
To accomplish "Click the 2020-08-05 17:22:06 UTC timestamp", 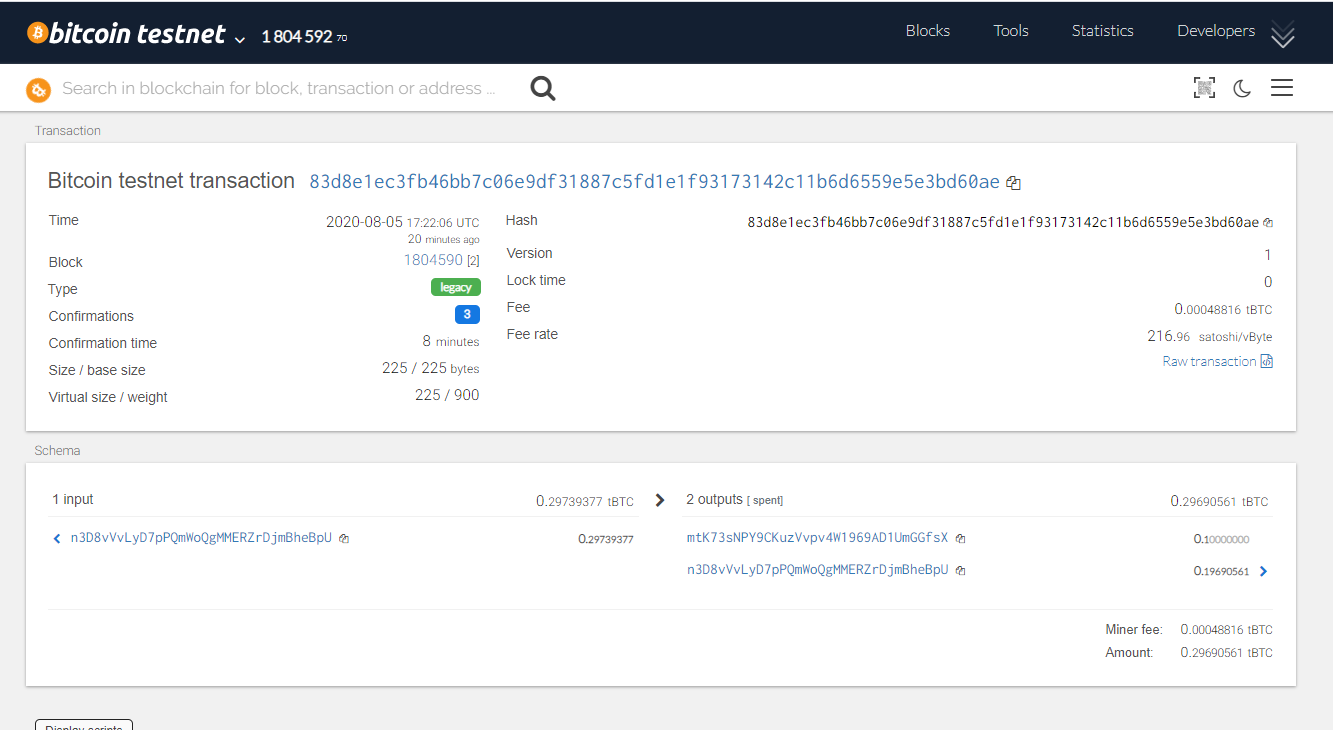I will coord(402,222).
